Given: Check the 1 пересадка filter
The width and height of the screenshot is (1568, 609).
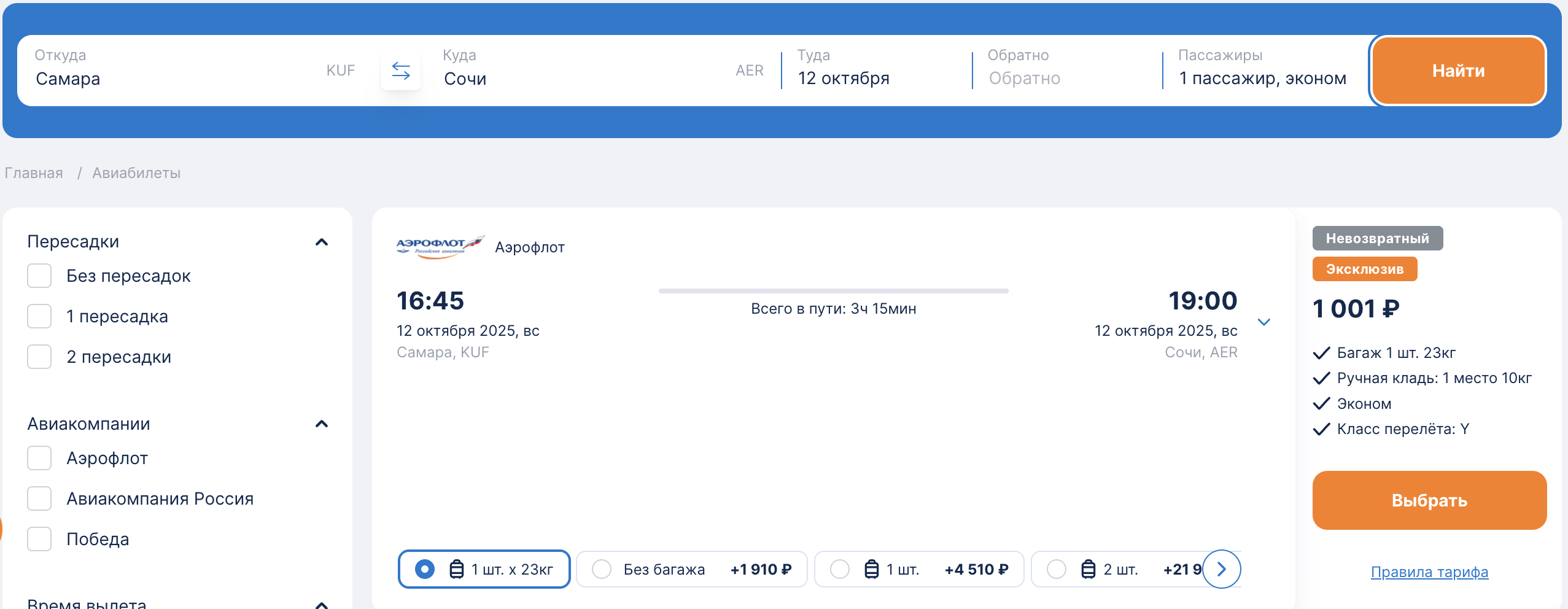Looking at the screenshot, I should pos(40,317).
